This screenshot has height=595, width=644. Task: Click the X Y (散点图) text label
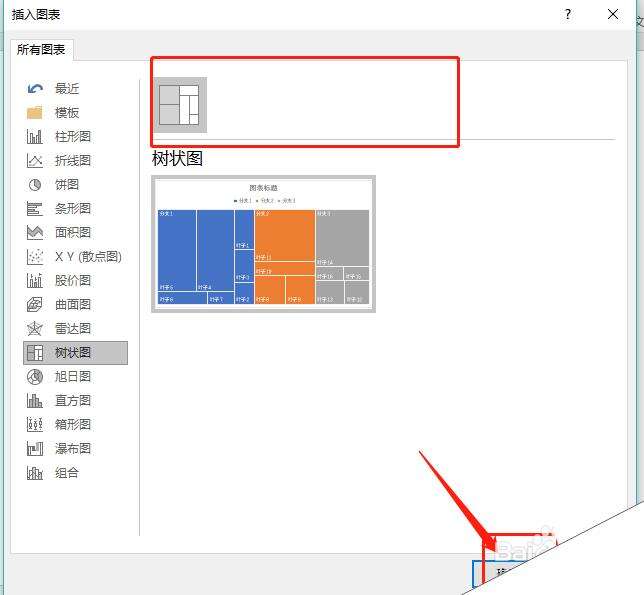pos(88,257)
